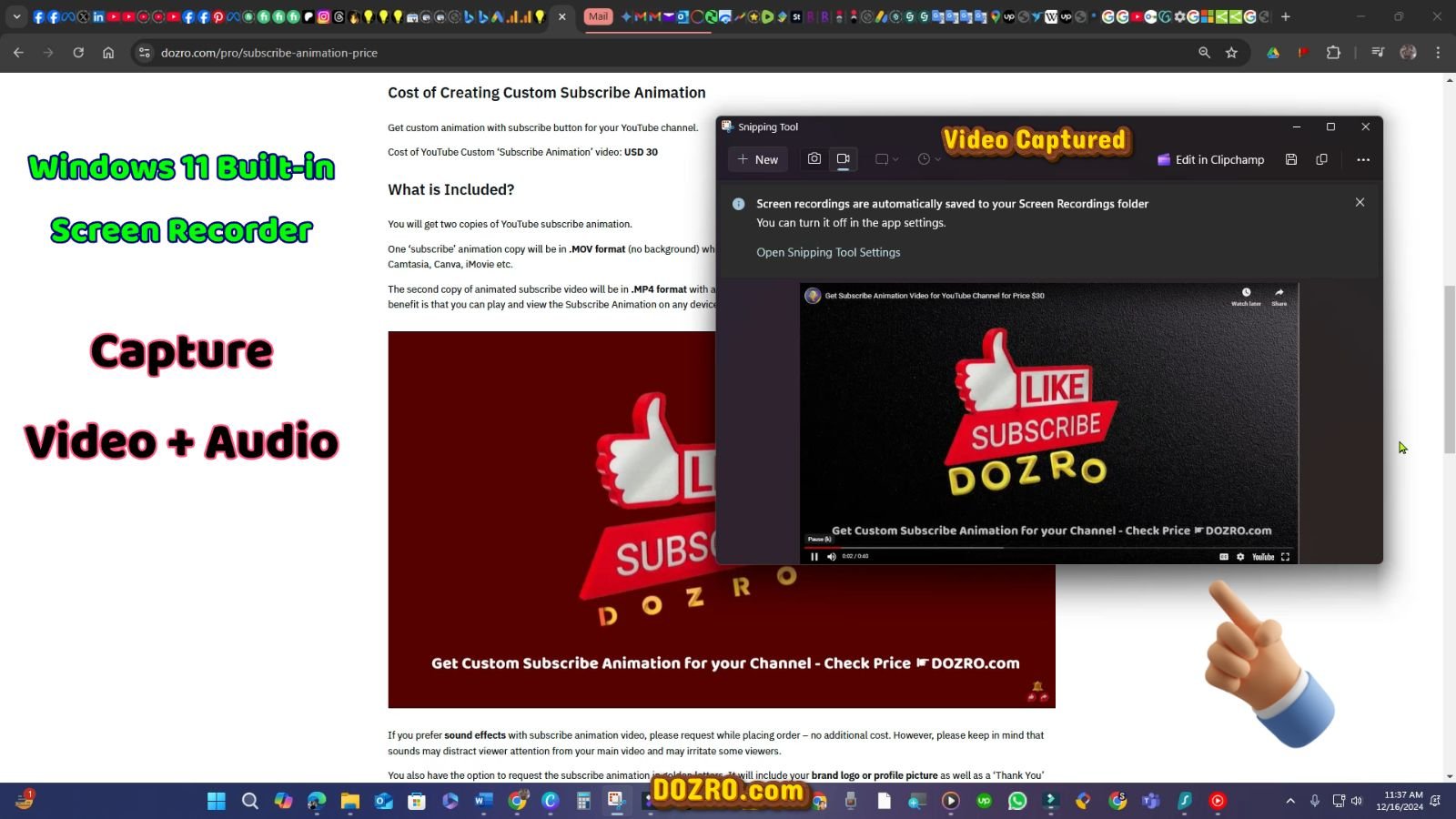The height and width of the screenshot is (819, 1456).
Task: Open the Snipping Tool overflow menu
Action: click(1363, 159)
